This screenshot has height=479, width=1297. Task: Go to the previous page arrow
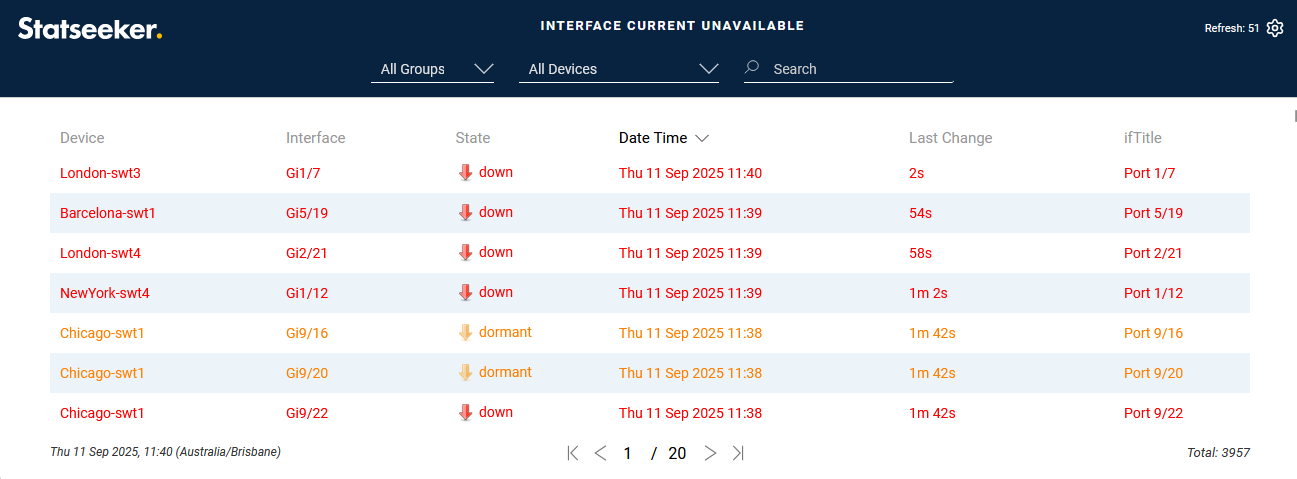600,453
